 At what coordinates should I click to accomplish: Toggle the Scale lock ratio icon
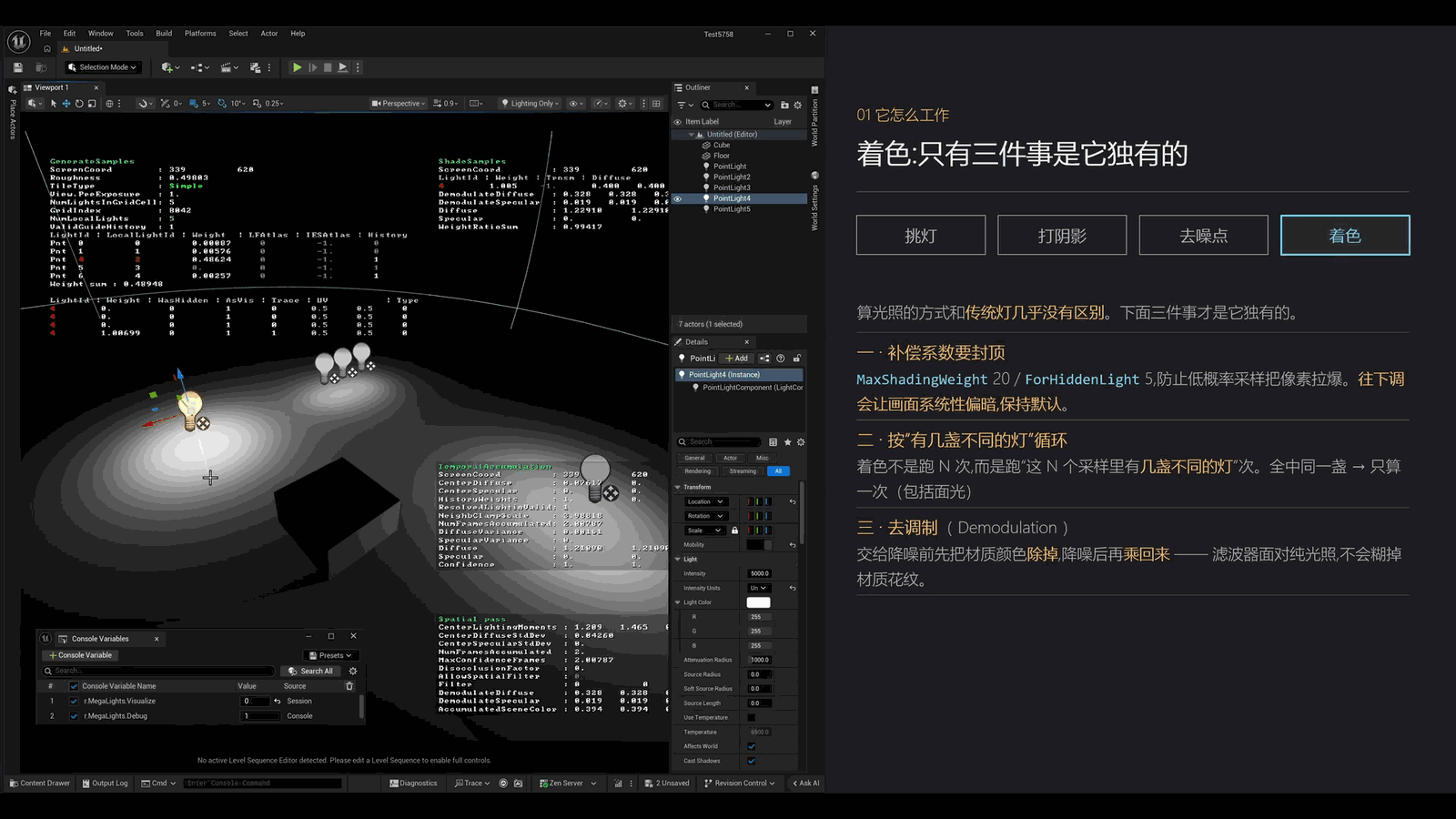734,531
